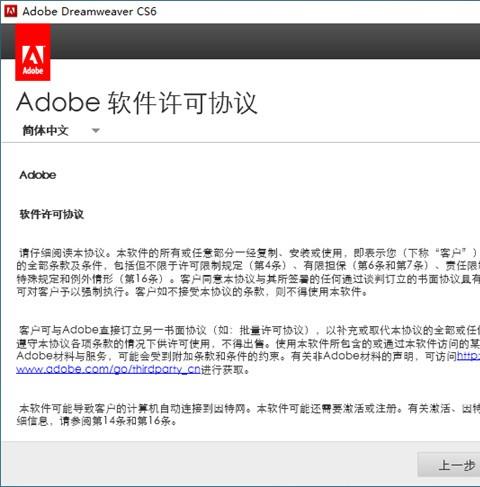The image size is (480, 487).
Task: Open the 简体中文 language dropdown
Action: (61, 130)
